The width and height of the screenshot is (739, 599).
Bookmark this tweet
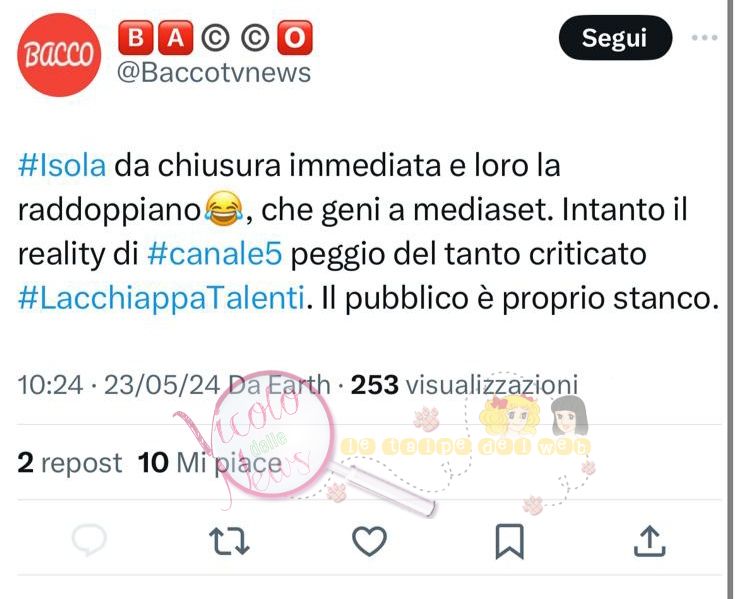[509, 542]
